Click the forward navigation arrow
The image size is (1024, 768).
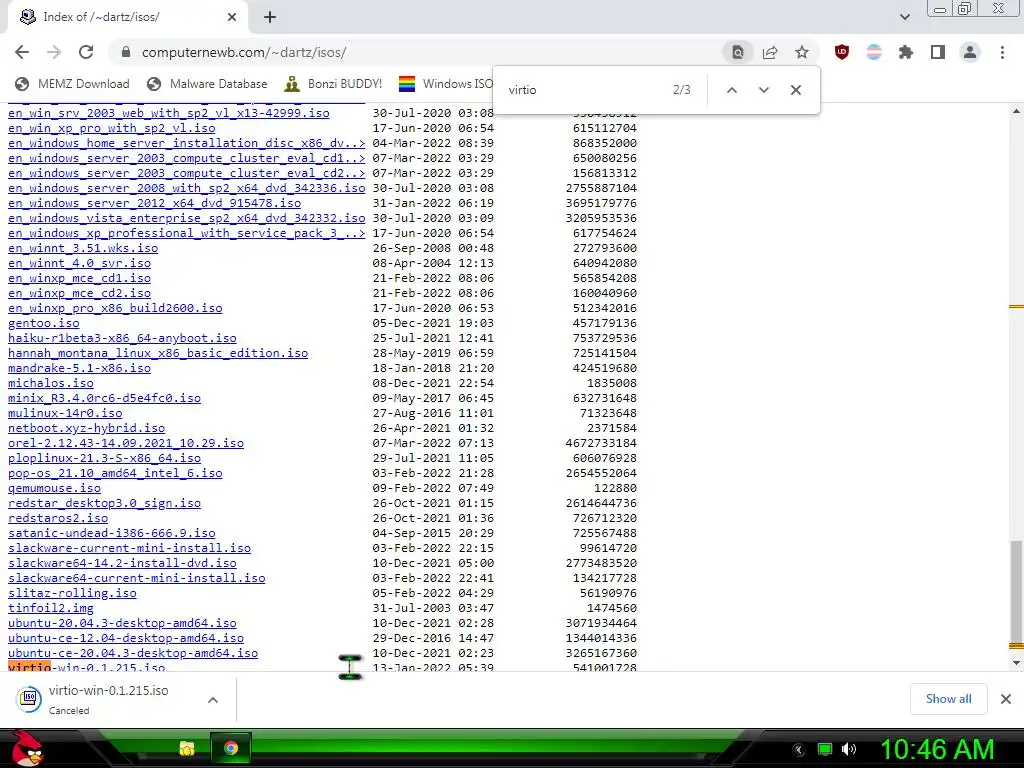[x=54, y=52]
